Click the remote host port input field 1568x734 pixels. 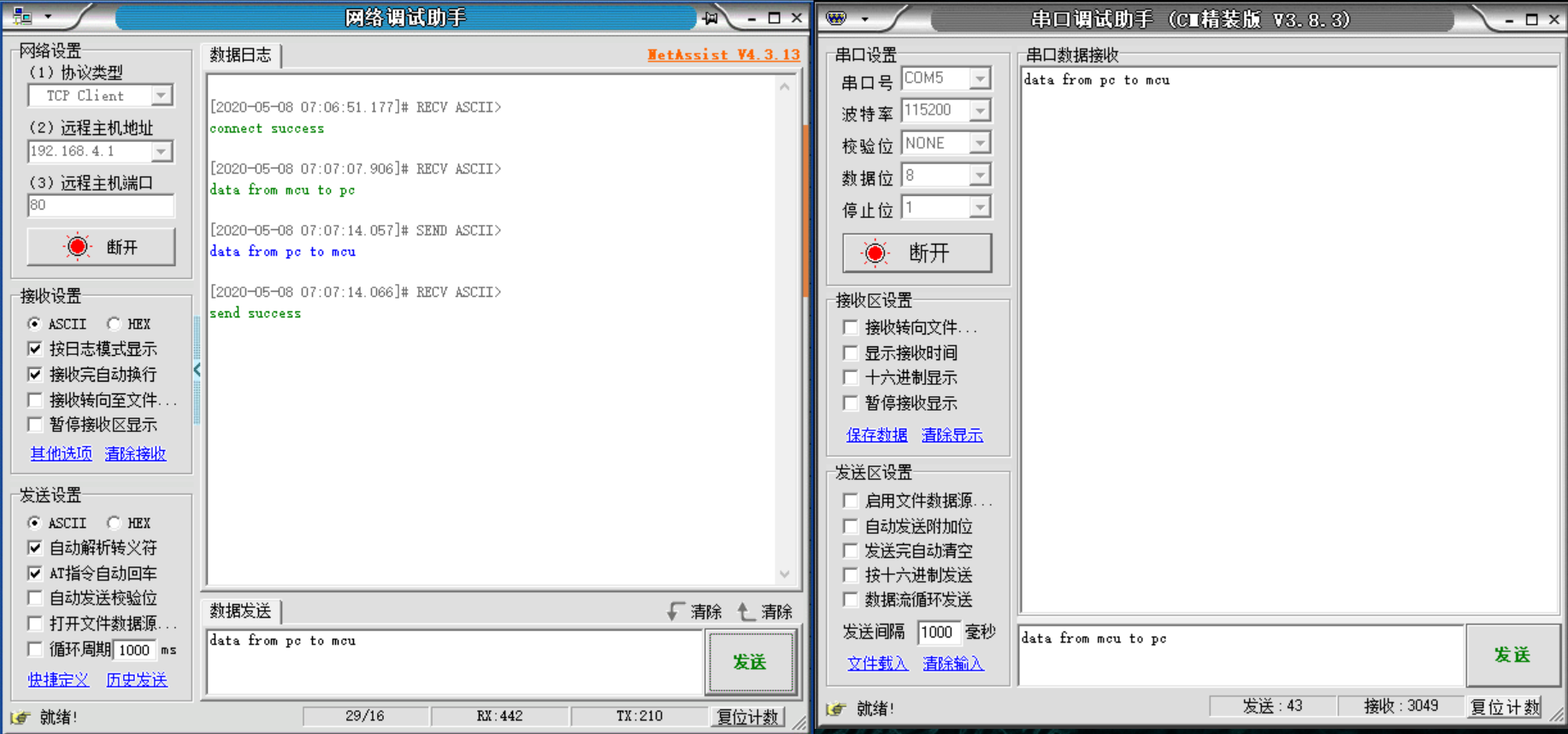pyautogui.click(x=100, y=205)
